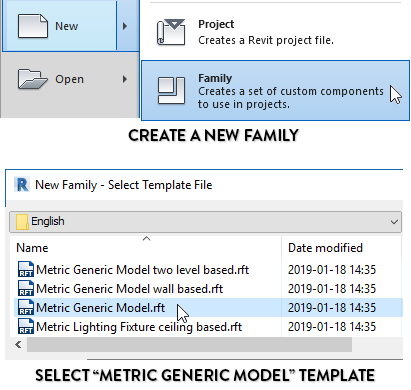Click the dropdown chevron of folder selector
This screenshot has height=390, width=411.
(394, 222)
